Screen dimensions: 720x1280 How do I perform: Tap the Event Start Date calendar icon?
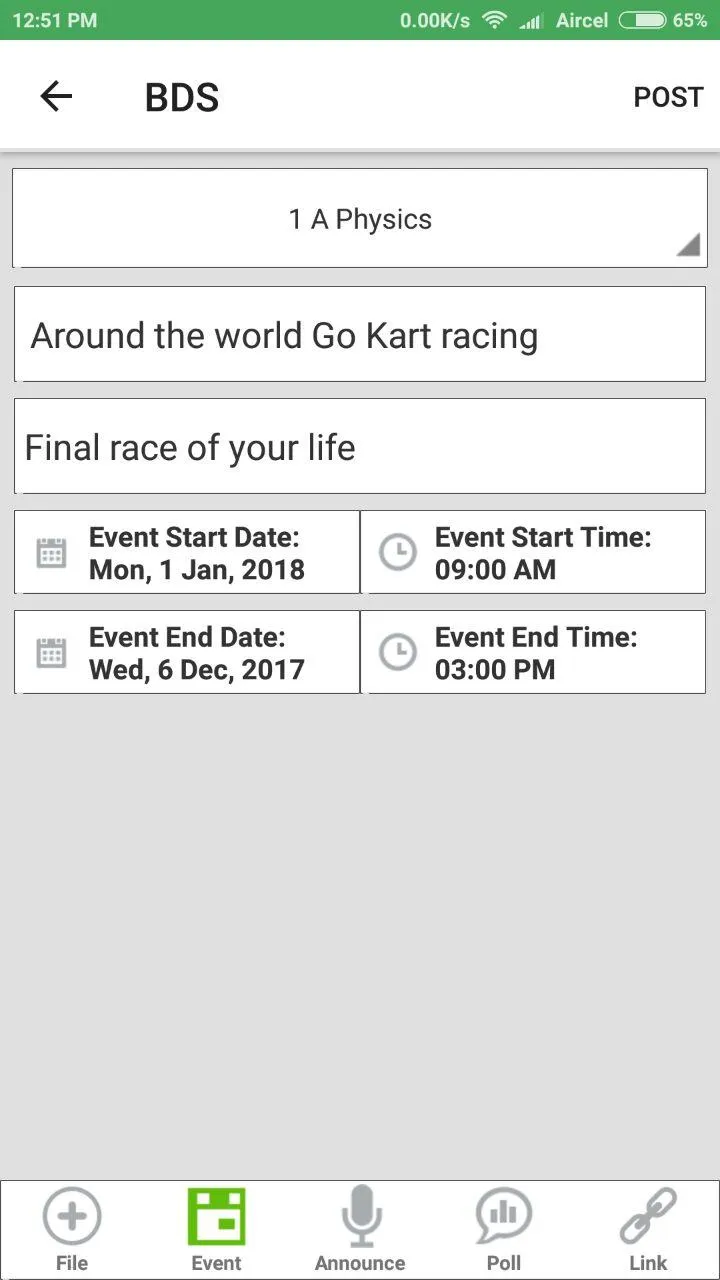coord(51,553)
